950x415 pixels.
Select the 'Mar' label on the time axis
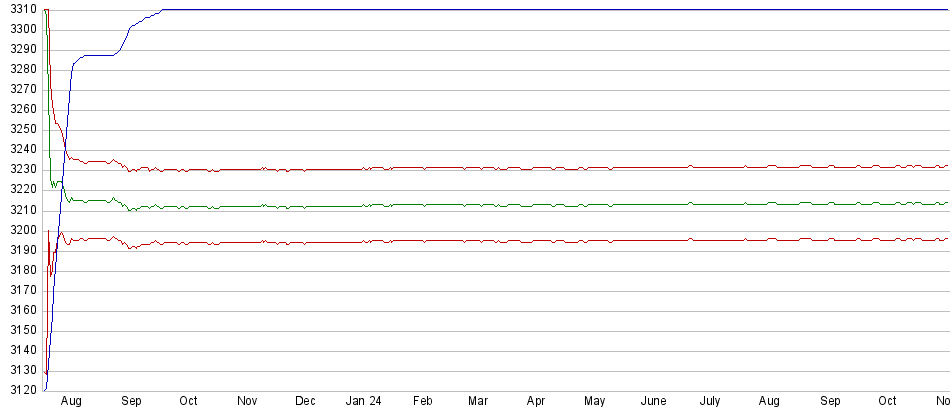479,401
